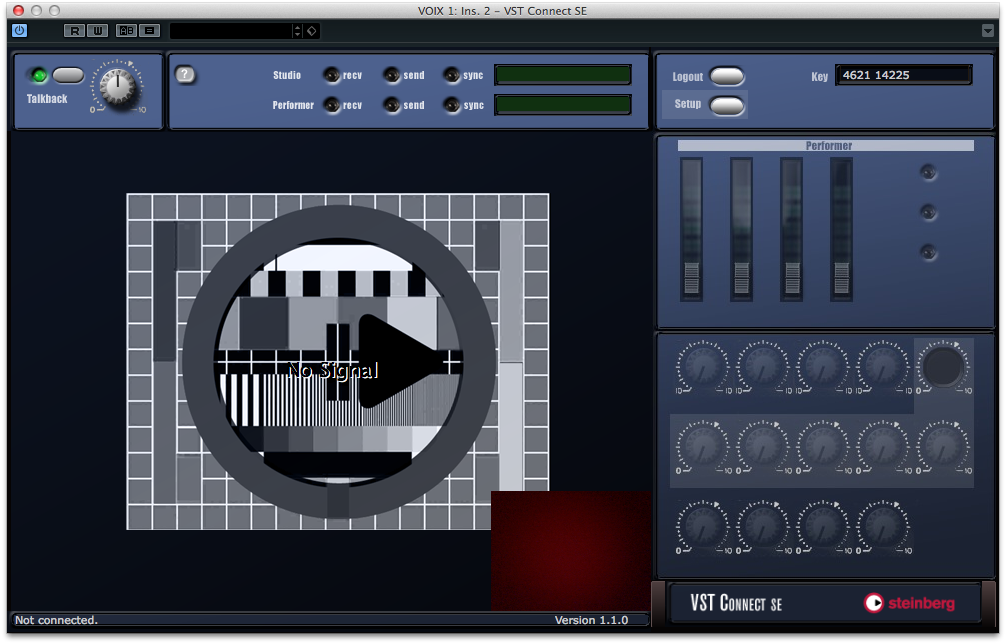Click the fourth Performer fader
Image resolution: width=1006 pixels, height=644 pixels.
point(841,230)
